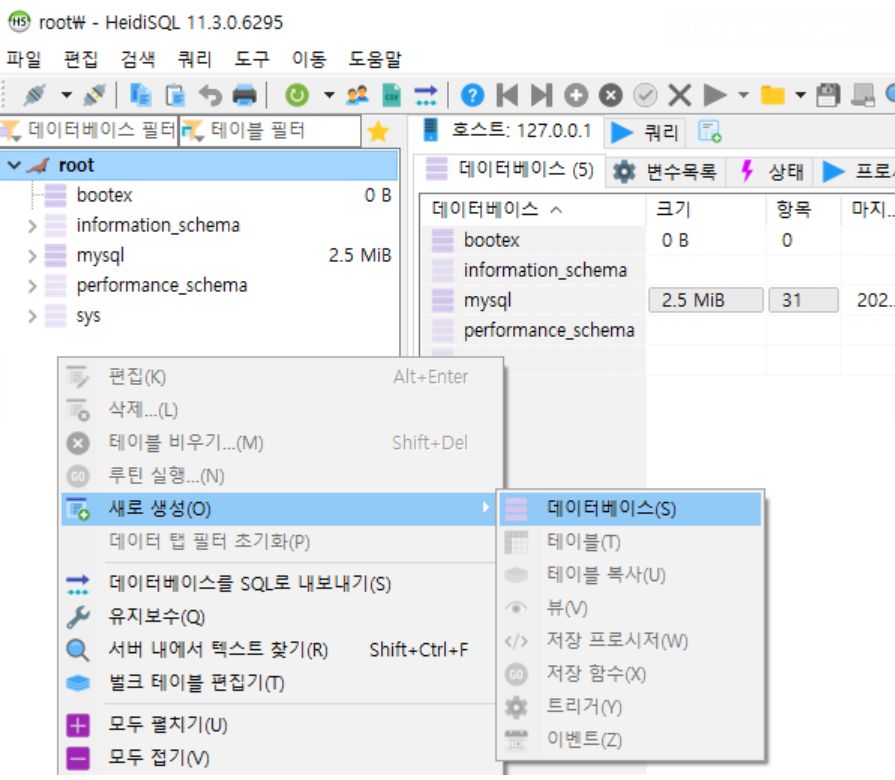Switch to the 상태 tab
The image size is (895, 780).
tap(783, 170)
